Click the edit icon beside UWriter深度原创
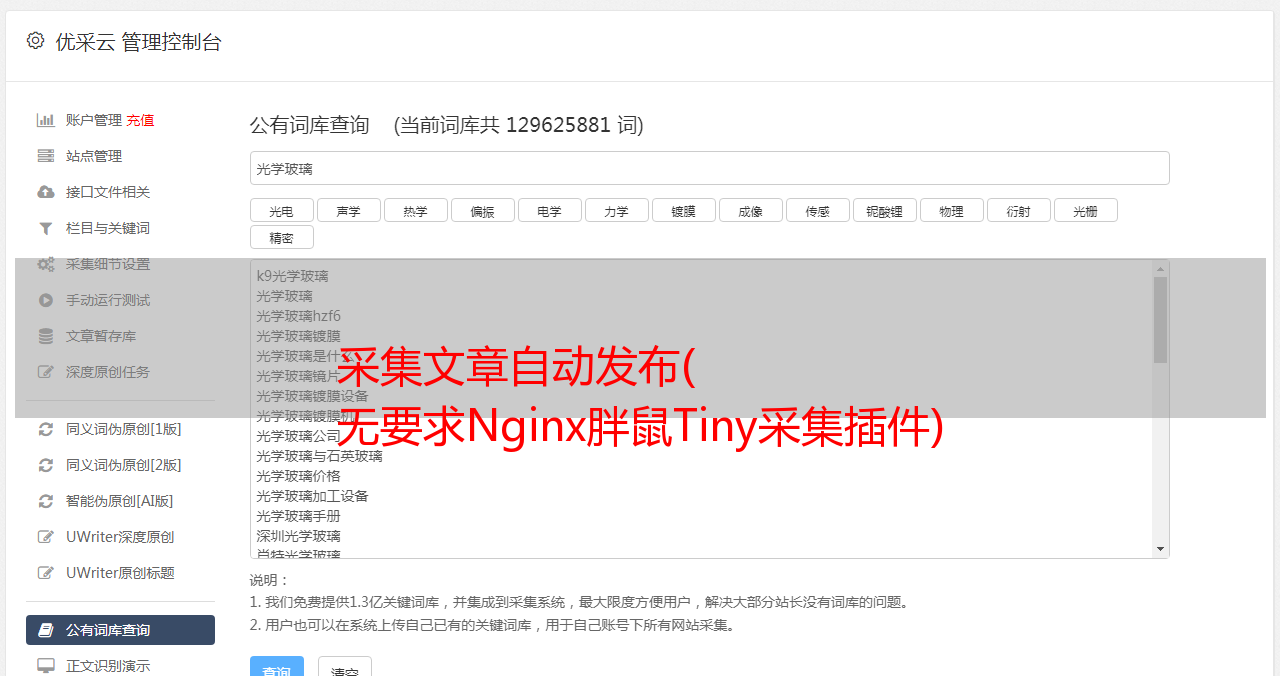The height and width of the screenshot is (676, 1280). click(45, 537)
